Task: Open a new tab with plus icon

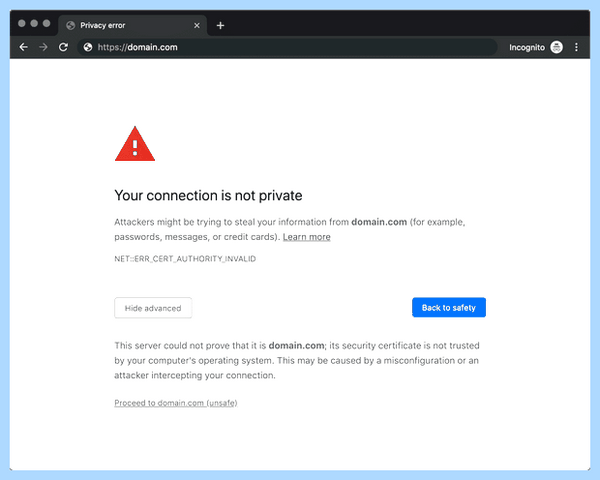Action: pos(220,26)
